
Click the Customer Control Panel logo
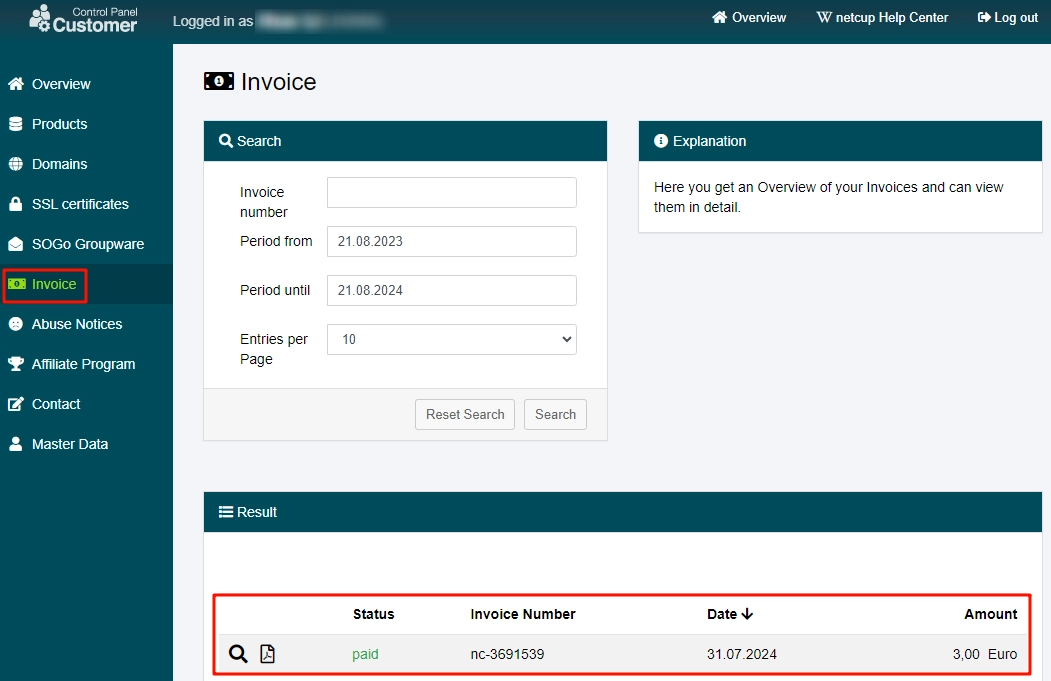(83, 19)
